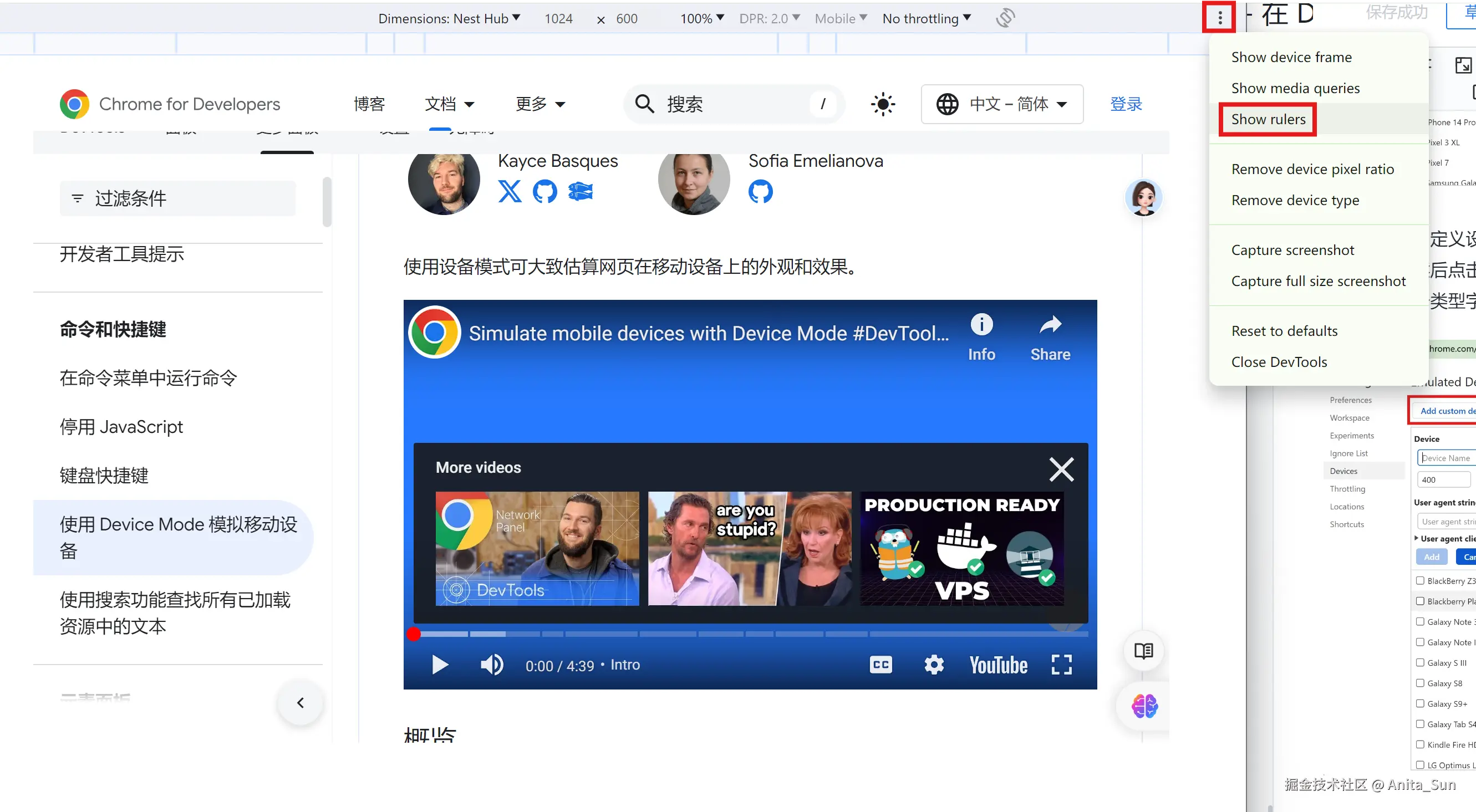The height and width of the screenshot is (812, 1476).
Task: Open the 中文 – 简体 language selector
Action: (1001, 104)
